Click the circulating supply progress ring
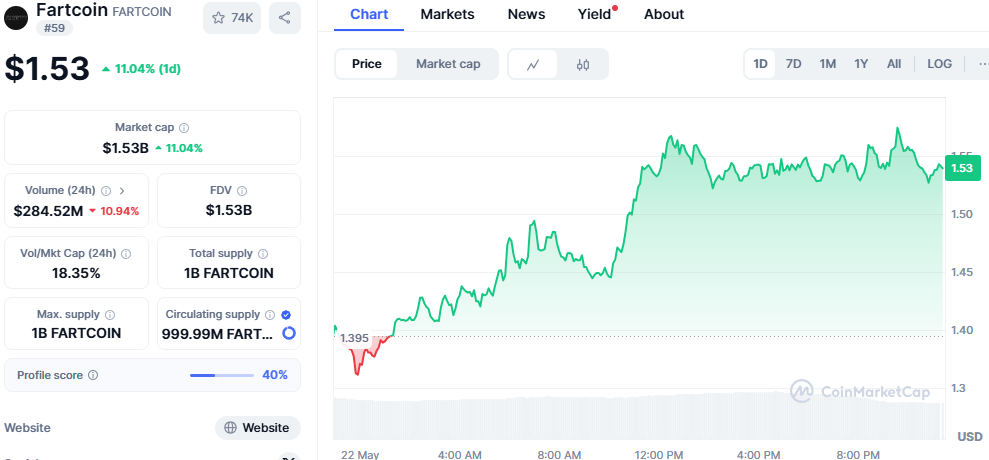The width and height of the screenshot is (989, 460). click(x=289, y=333)
